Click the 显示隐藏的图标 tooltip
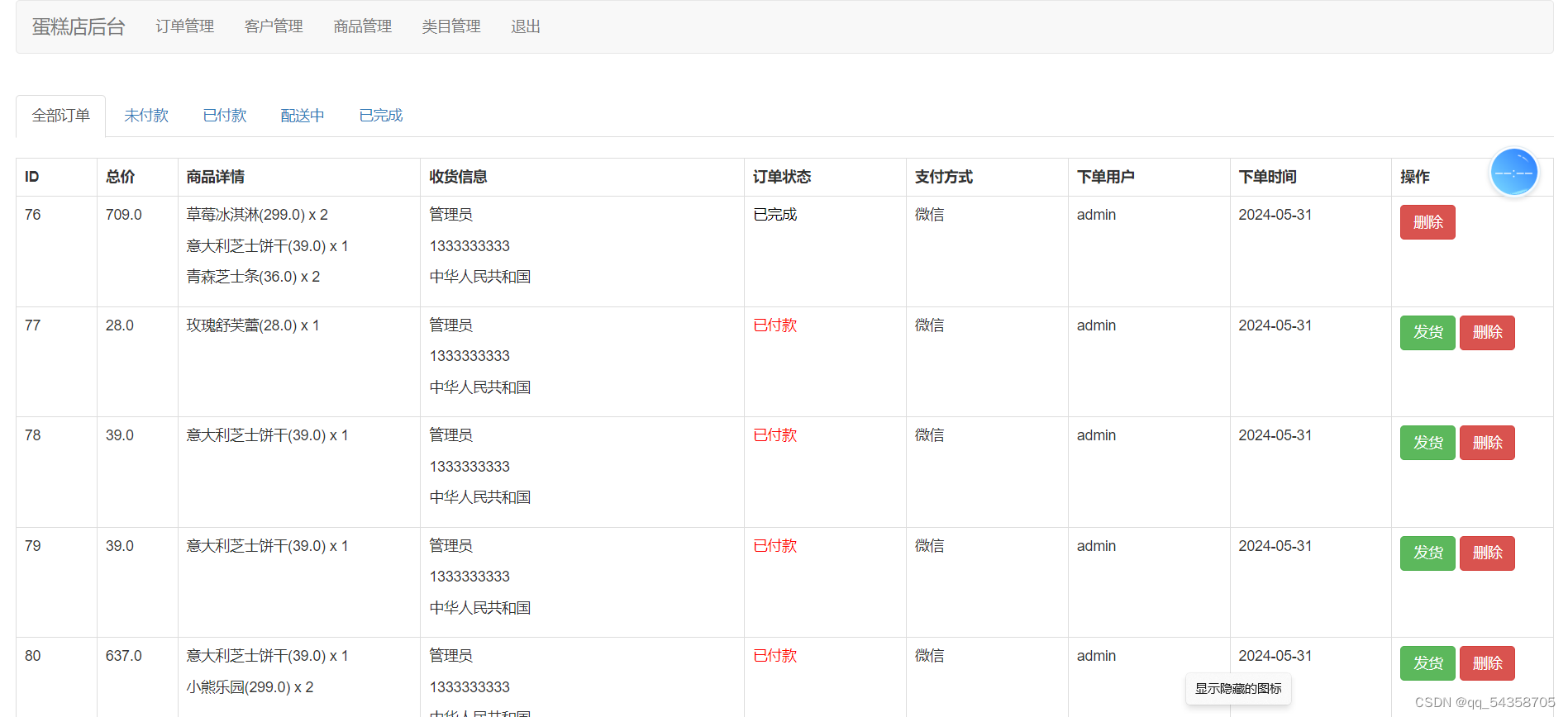This screenshot has height=717, width=1568. (1238, 689)
